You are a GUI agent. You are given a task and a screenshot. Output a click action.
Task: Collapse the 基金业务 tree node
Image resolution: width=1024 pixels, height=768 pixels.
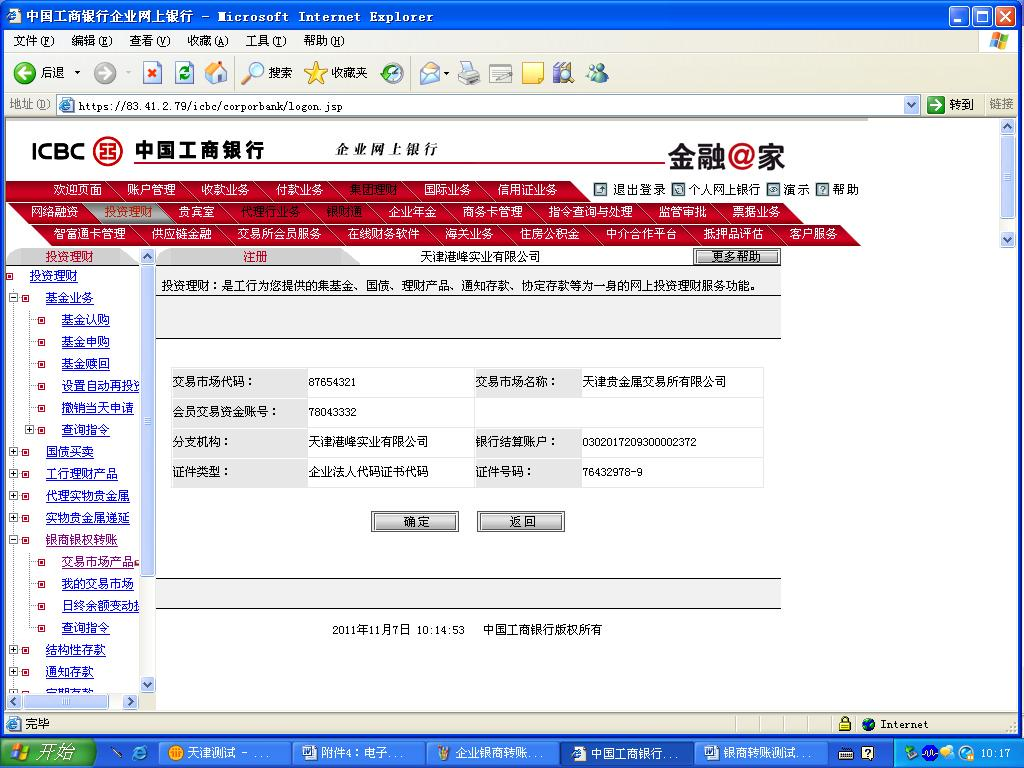(x=13, y=298)
